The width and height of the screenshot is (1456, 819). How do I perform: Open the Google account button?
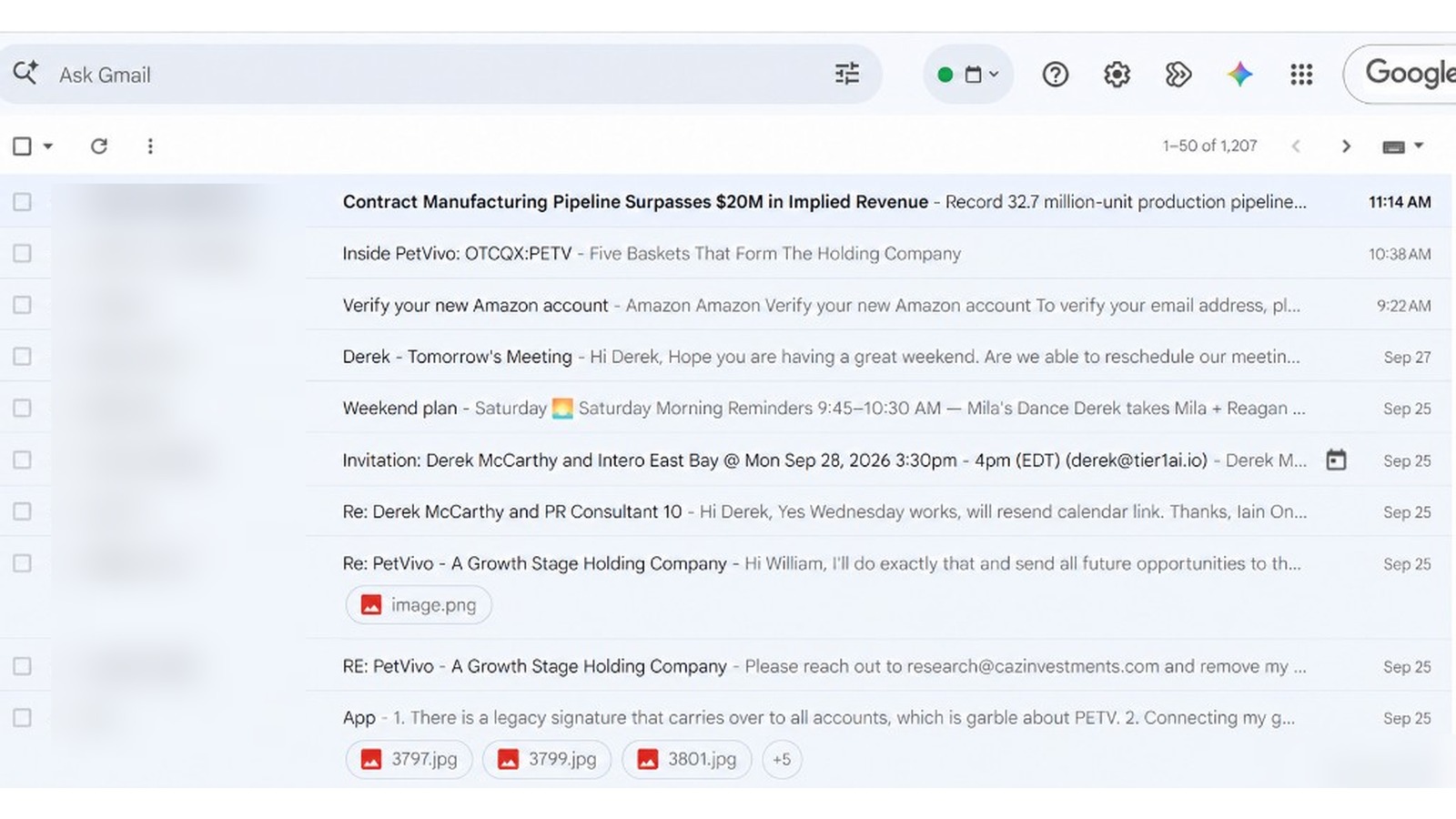click(1401, 74)
